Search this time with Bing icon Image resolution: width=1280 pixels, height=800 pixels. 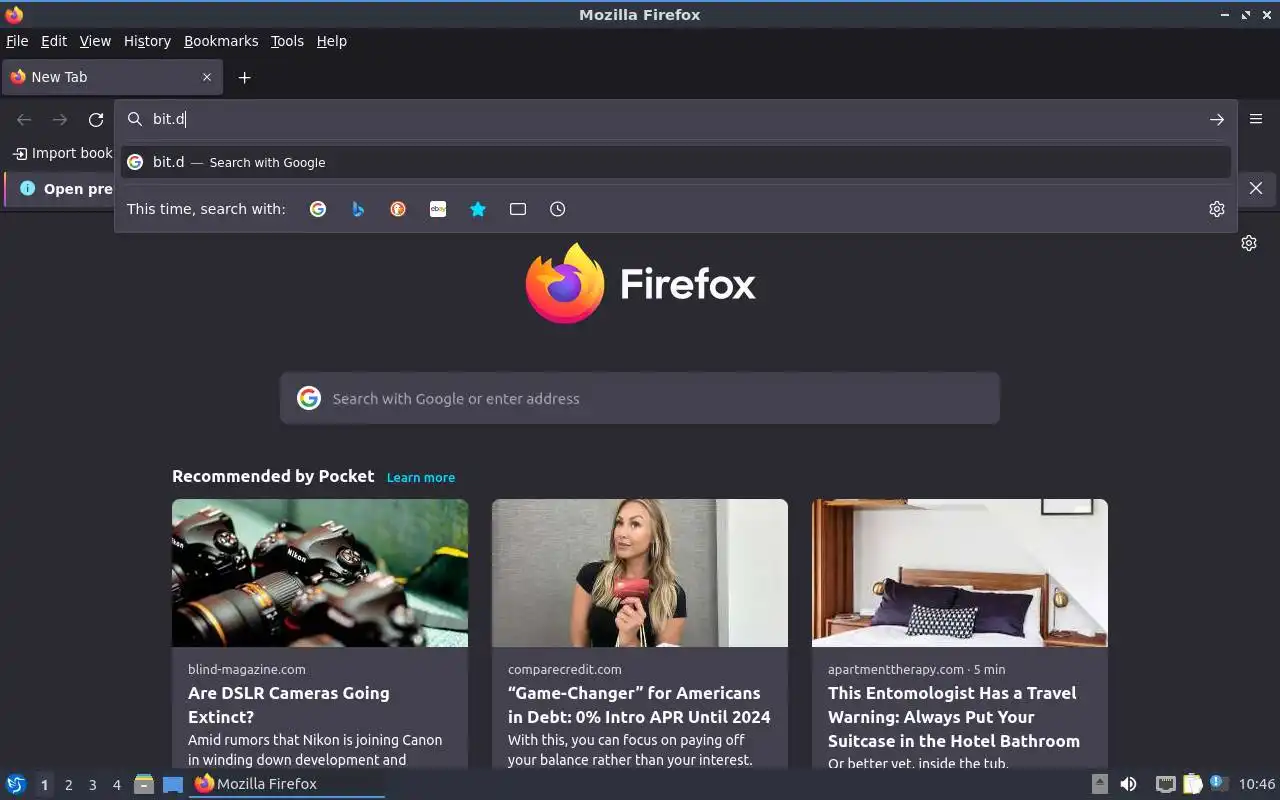click(358, 209)
